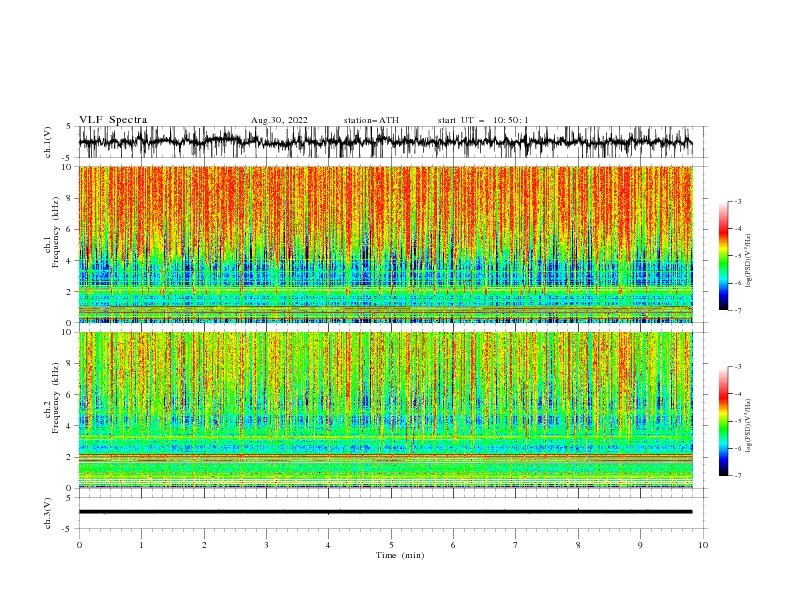Click the time axis tick label "4"
This screenshot has height=612, width=792.
[328, 545]
